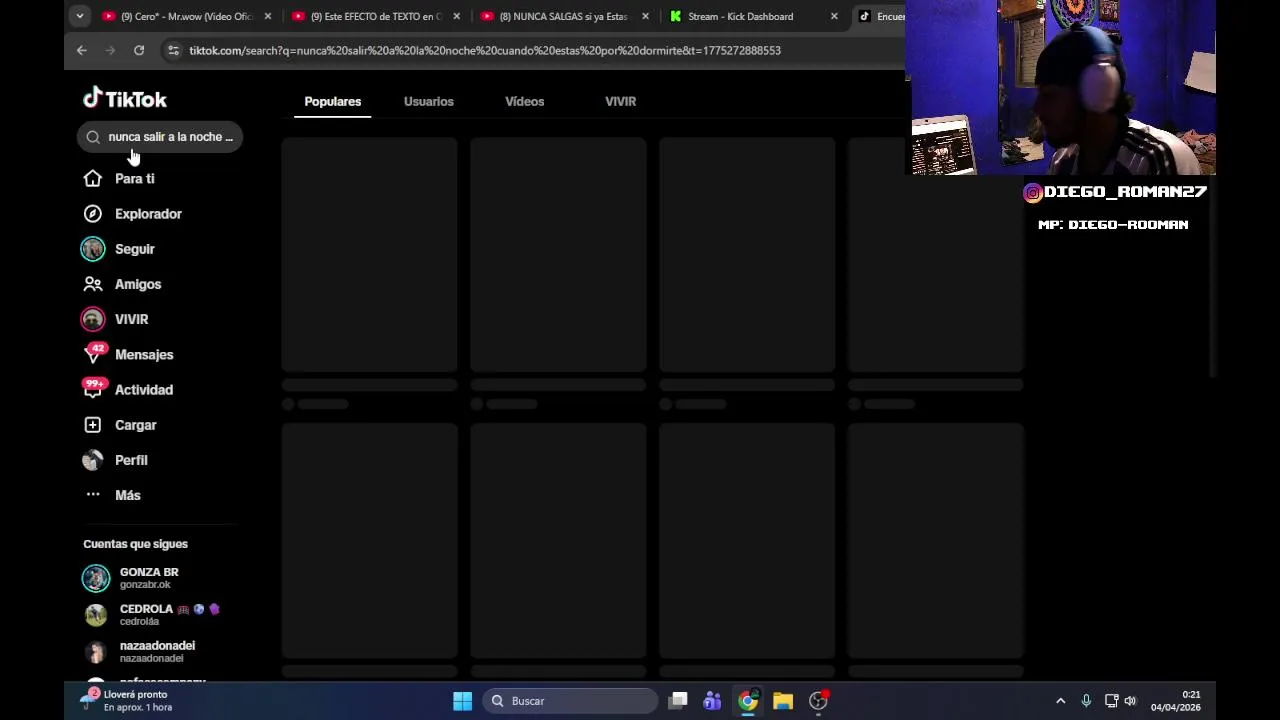Click the Actividad label

point(144,389)
